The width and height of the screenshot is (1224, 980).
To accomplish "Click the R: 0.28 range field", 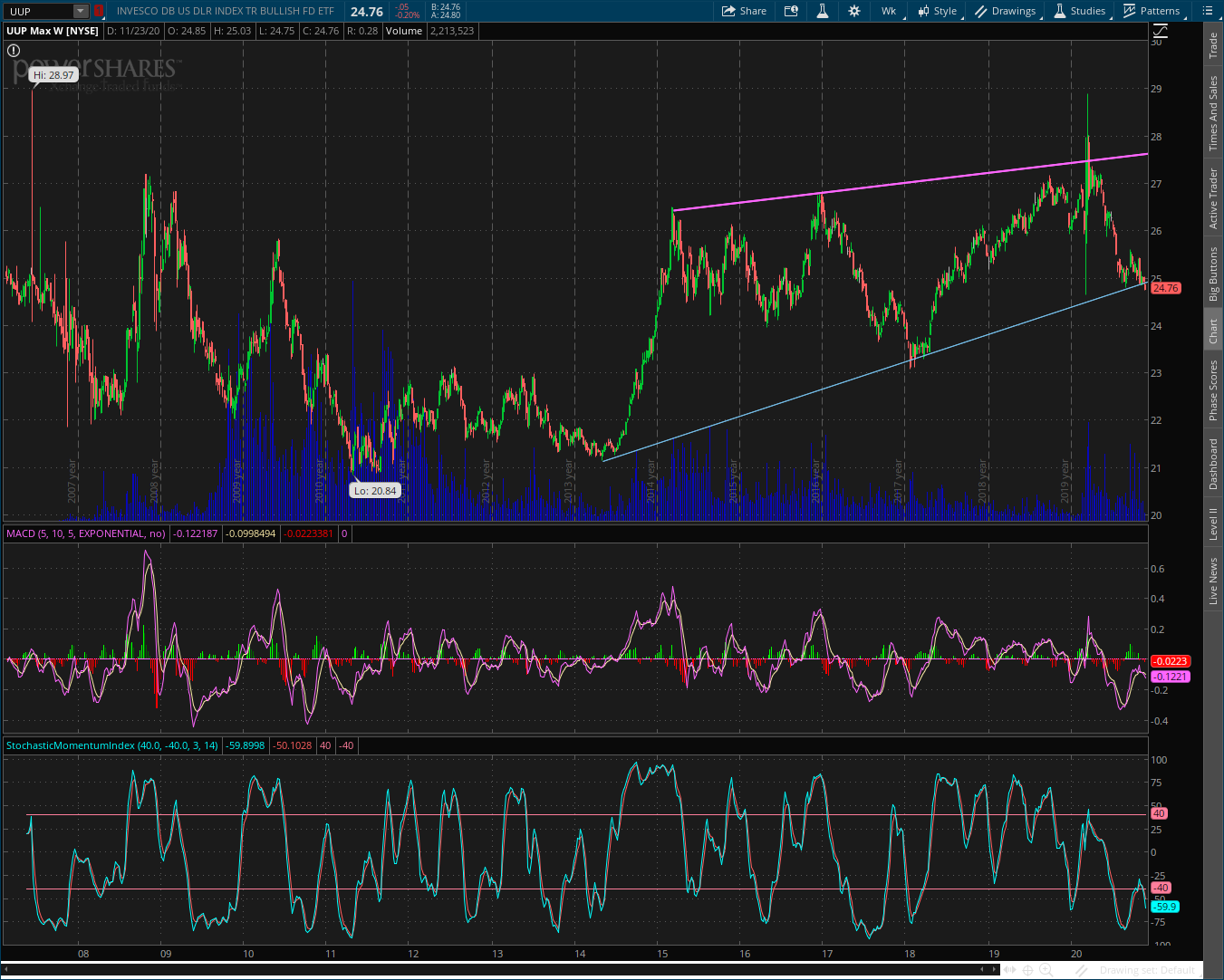I will pyautogui.click(x=362, y=31).
